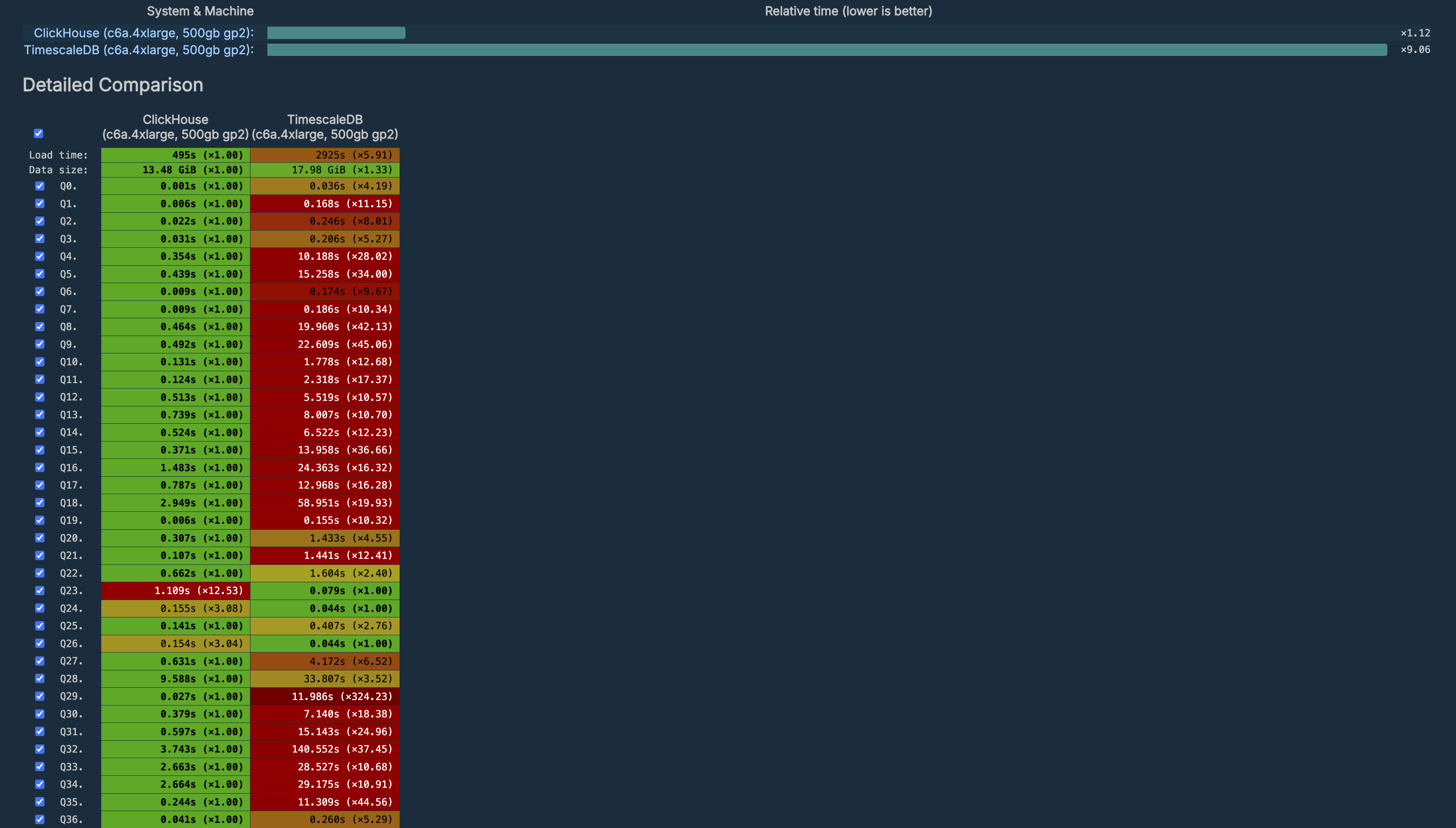The width and height of the screenshot is (1456, 828).
Task: Toggle the Q4 query checkbox
Action: [40, 256]
